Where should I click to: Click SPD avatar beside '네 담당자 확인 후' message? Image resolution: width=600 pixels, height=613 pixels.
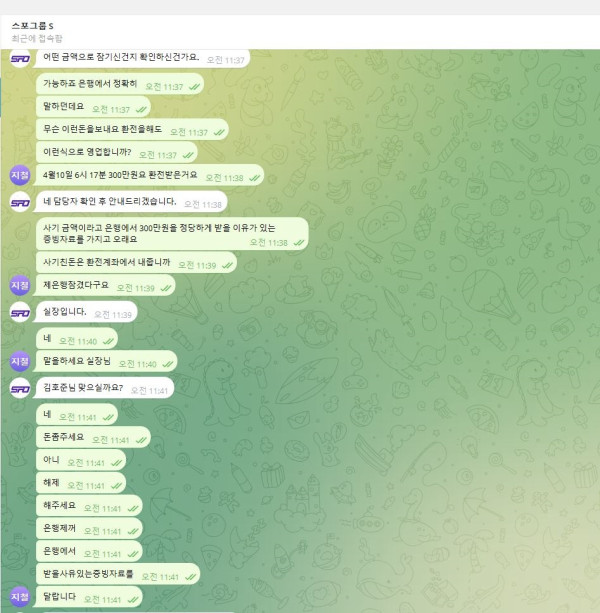click(x=20, y=203)
